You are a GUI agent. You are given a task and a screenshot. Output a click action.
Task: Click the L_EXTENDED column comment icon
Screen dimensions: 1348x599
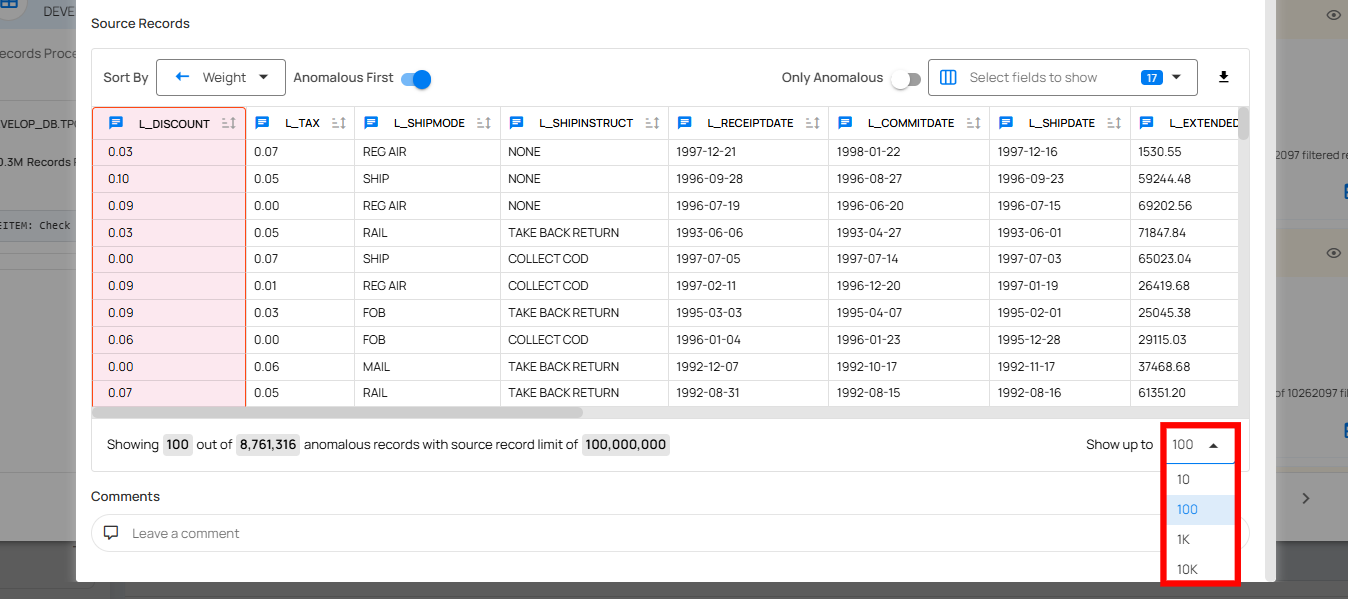click(1147, 123)
